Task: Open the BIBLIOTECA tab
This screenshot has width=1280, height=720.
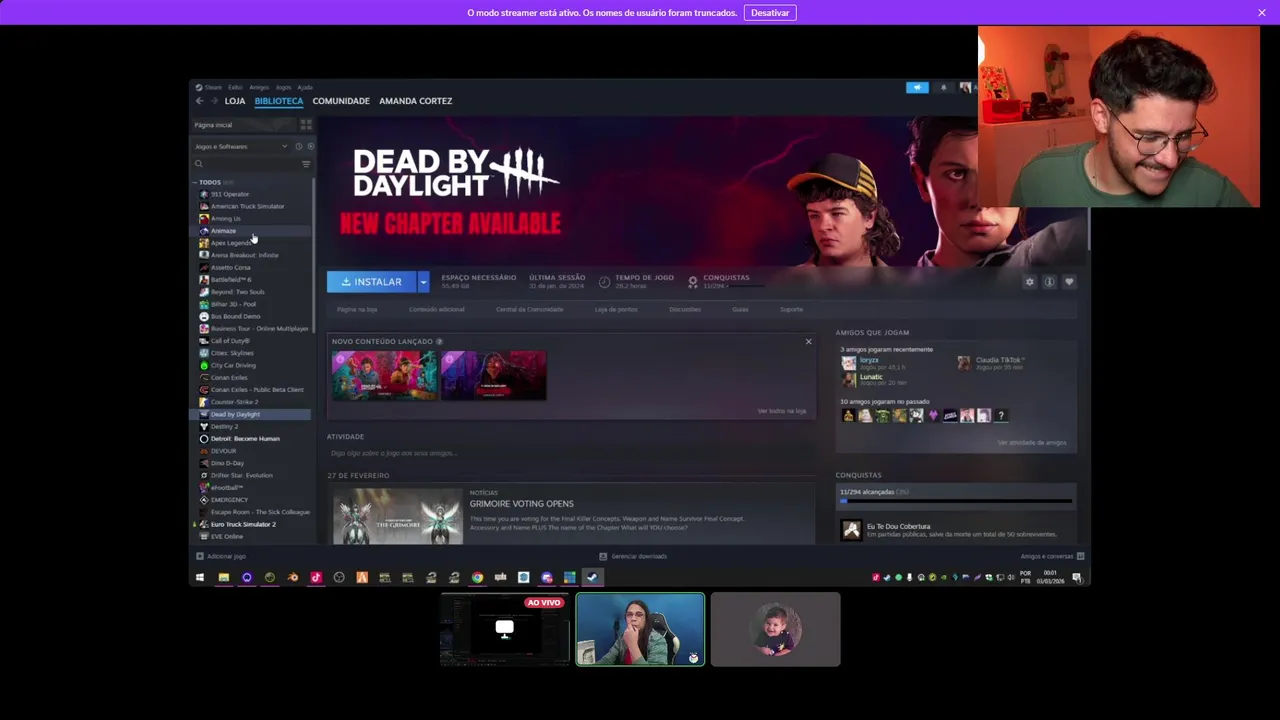Action: pos(279,101)
